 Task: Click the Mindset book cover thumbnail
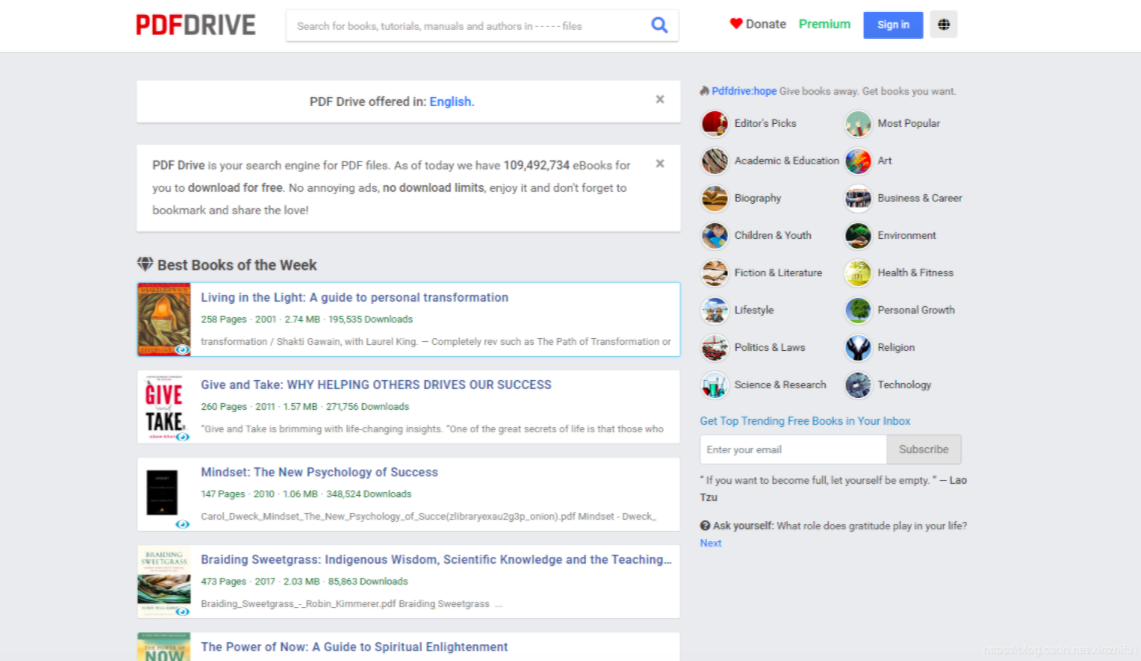point(162,493)
